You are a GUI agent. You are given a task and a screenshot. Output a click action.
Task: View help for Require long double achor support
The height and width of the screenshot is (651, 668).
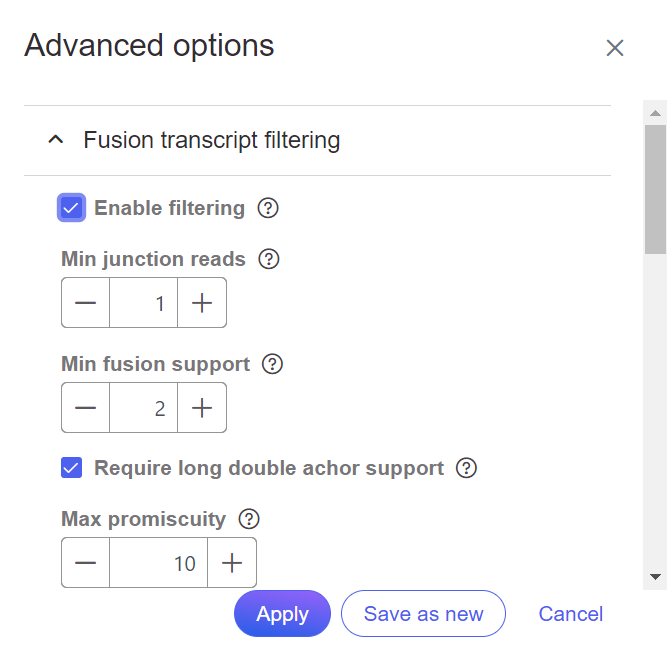click(466, 468)
